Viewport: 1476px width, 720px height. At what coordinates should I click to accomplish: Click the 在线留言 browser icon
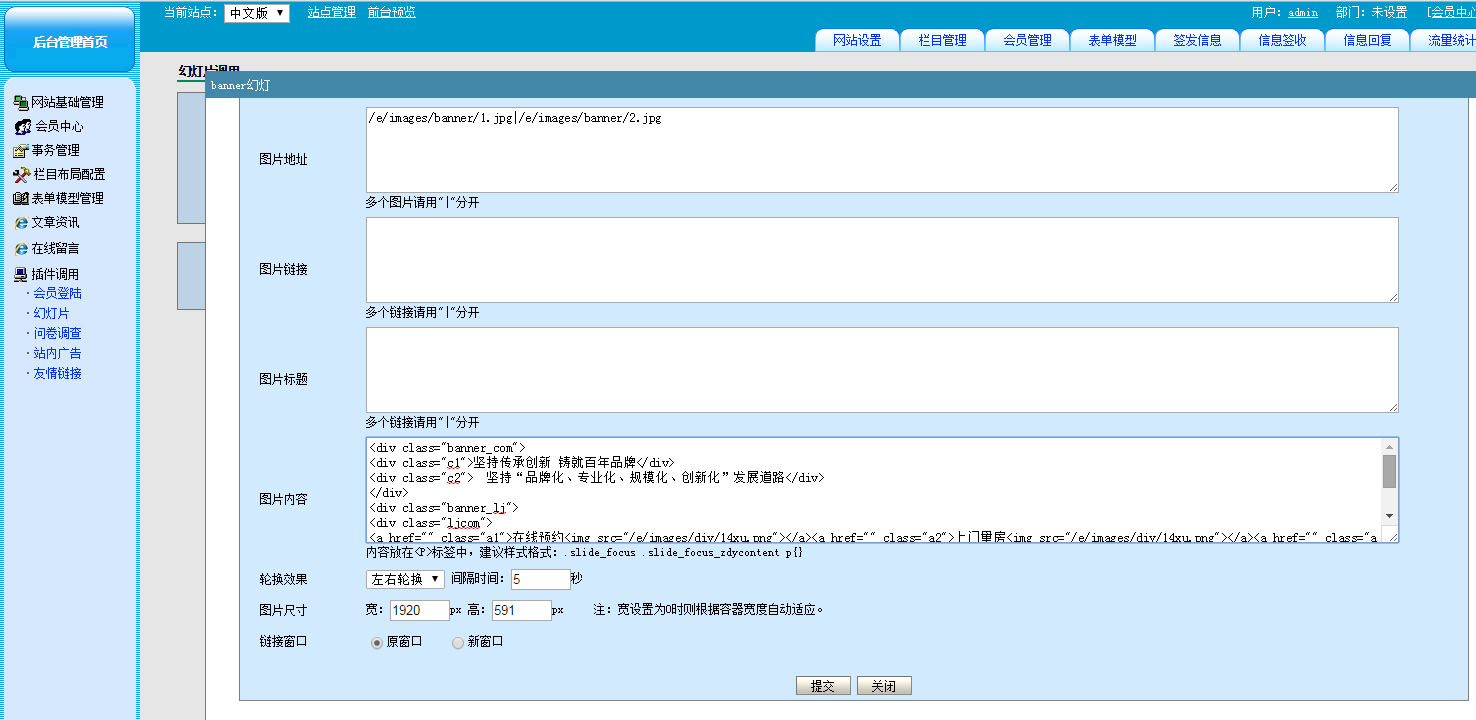click(x=21, y=248)
